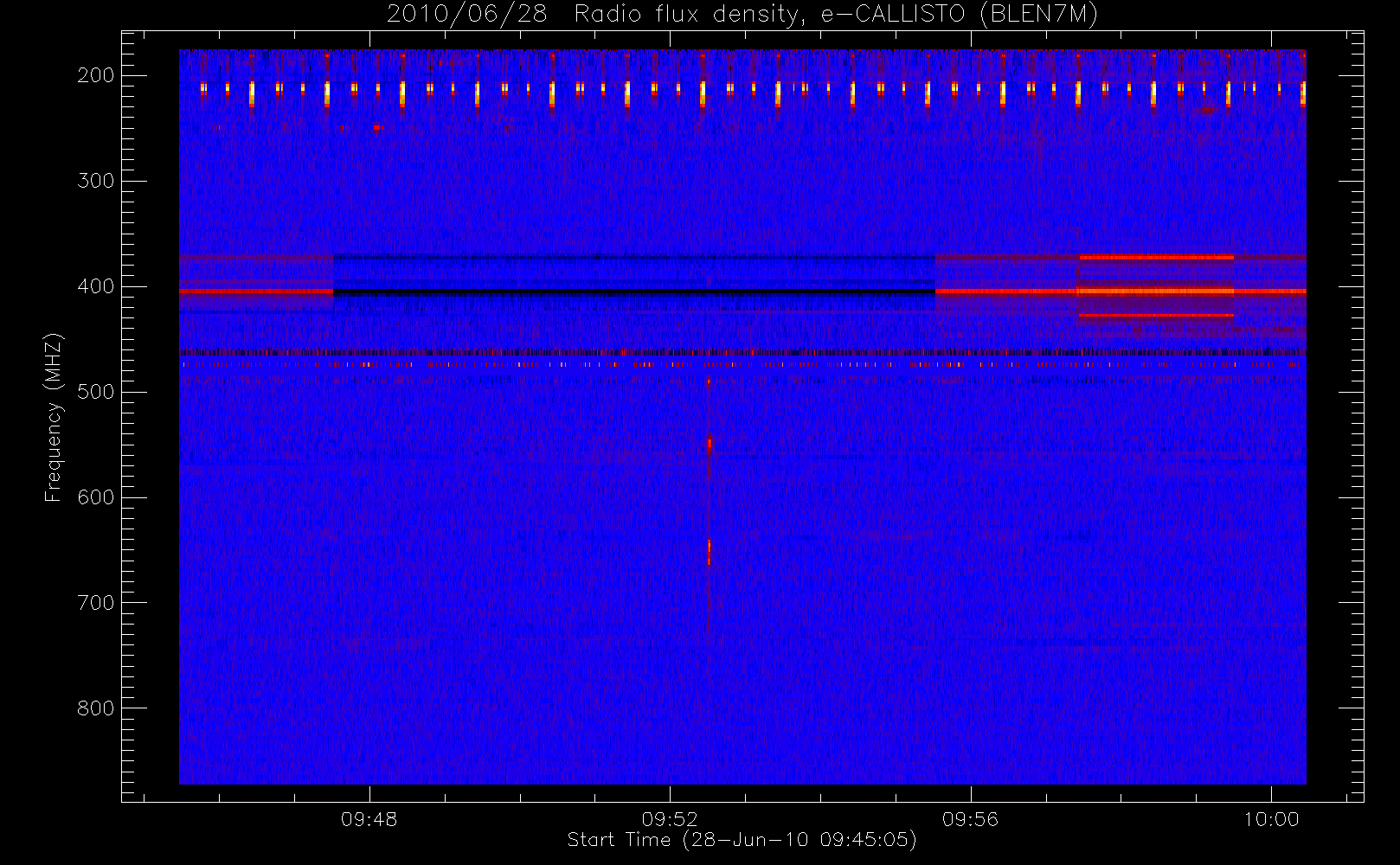1400x865 pixels.
Task: Click the red burst streak near 650 MHz
Action: [709, 552]
